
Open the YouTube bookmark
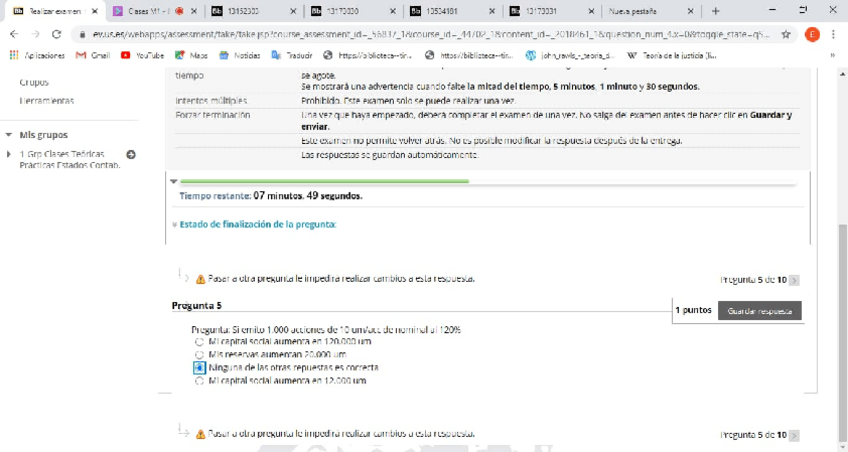tap(143, 55)
